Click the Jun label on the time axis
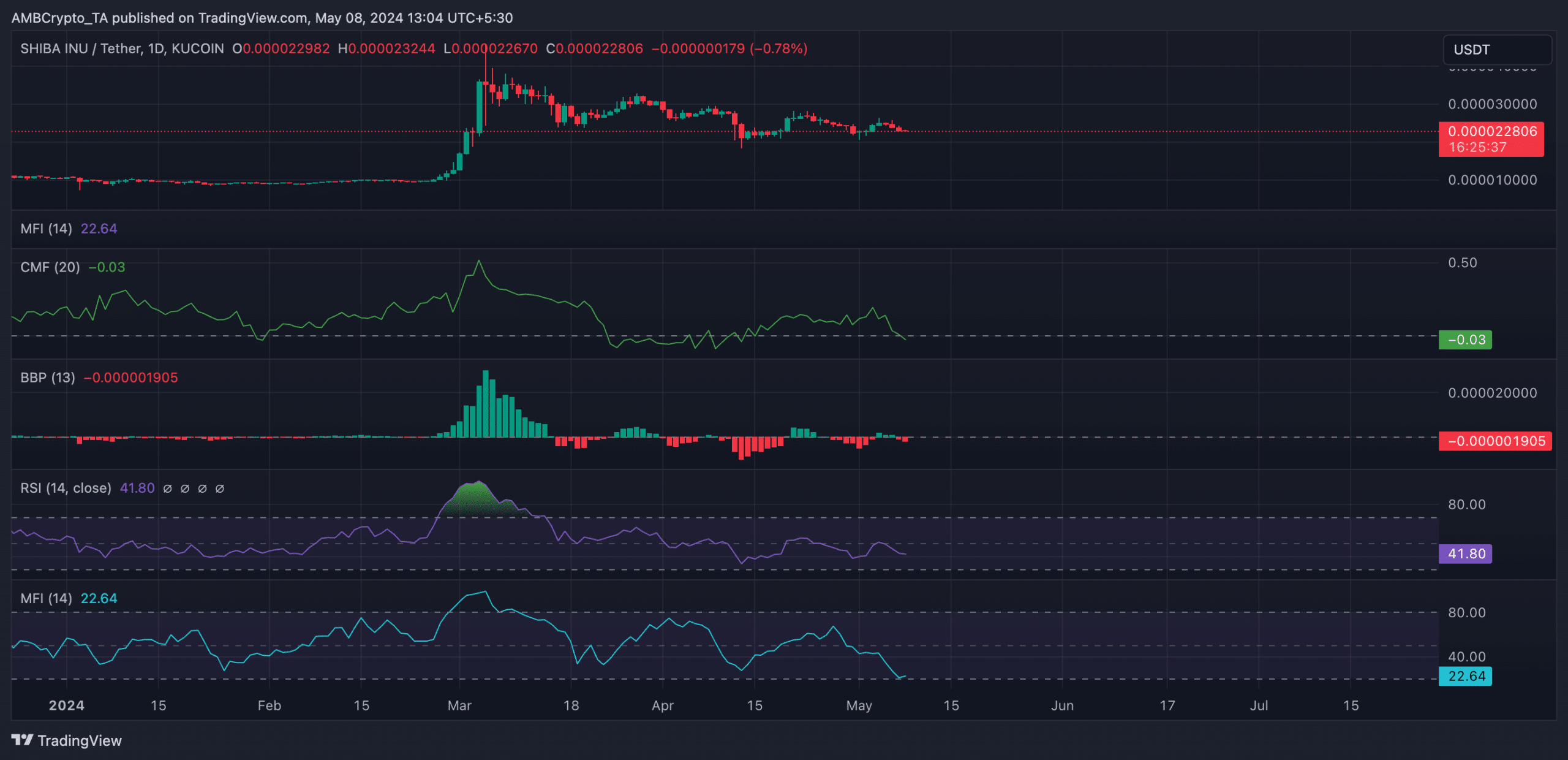The width and height of the screenshot is (1568, 760). click(x=1062, y=705)
